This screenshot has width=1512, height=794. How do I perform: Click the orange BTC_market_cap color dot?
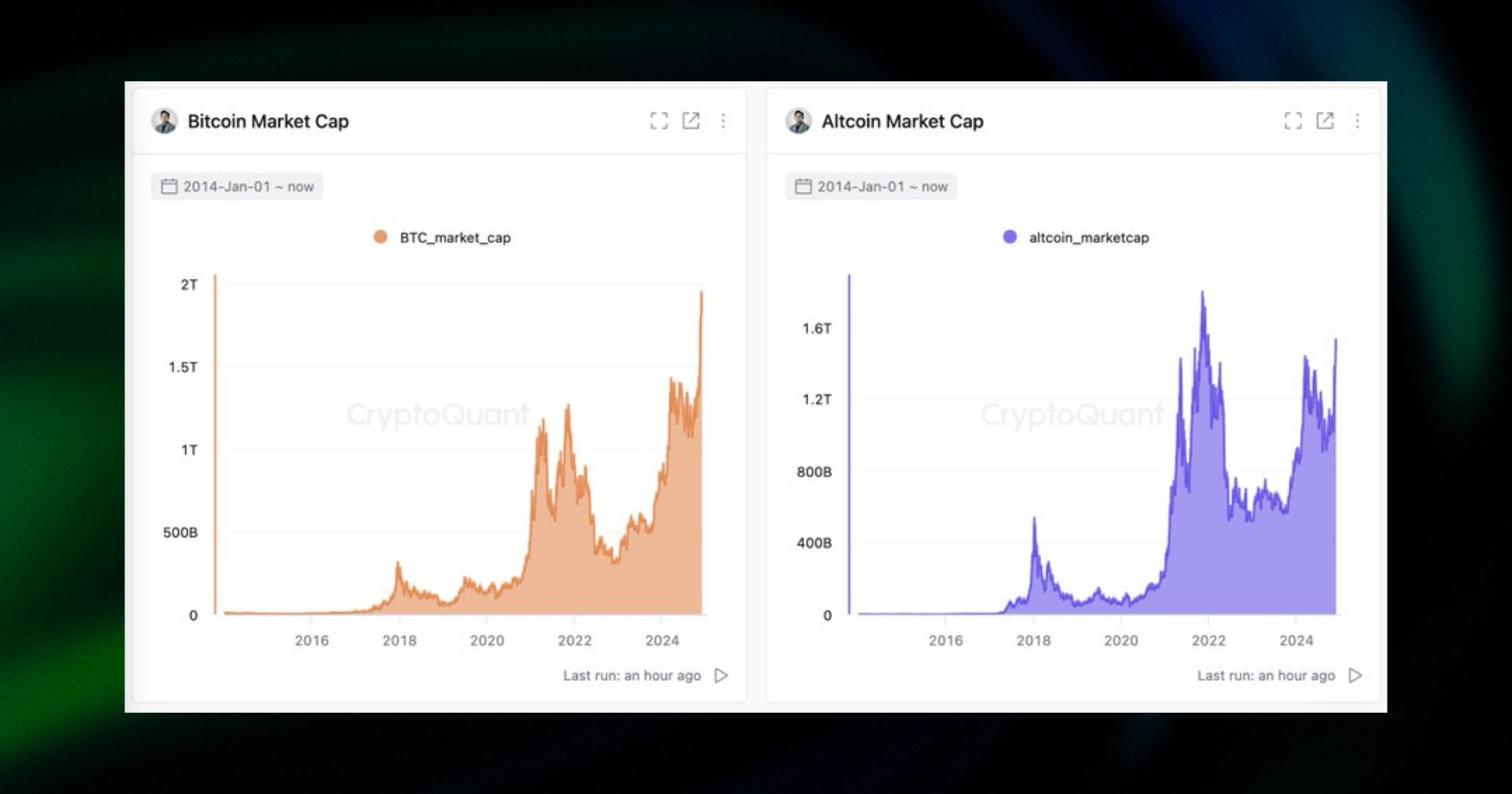click(x=381, y=236)
